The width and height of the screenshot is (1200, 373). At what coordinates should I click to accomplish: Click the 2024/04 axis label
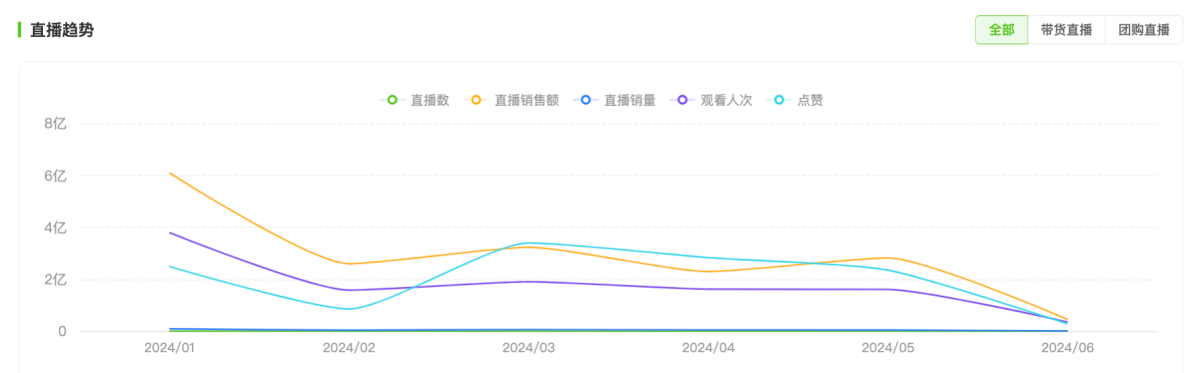tap(708, 348)
